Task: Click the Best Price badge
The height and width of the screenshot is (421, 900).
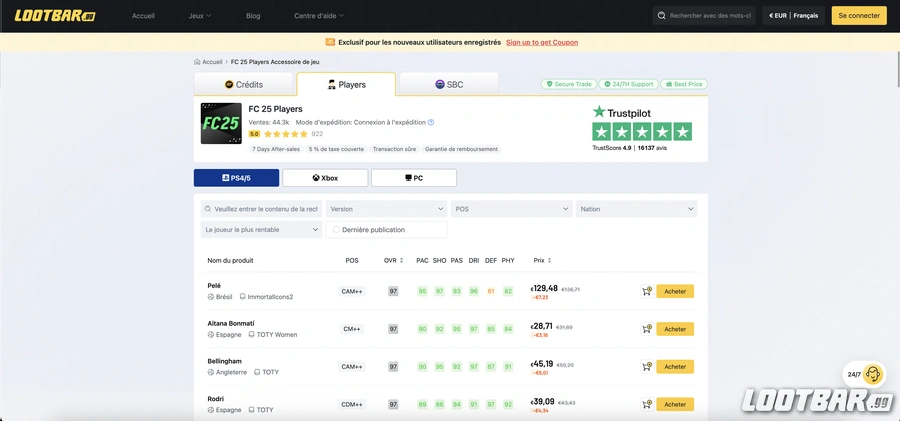Action: [684, 84]
